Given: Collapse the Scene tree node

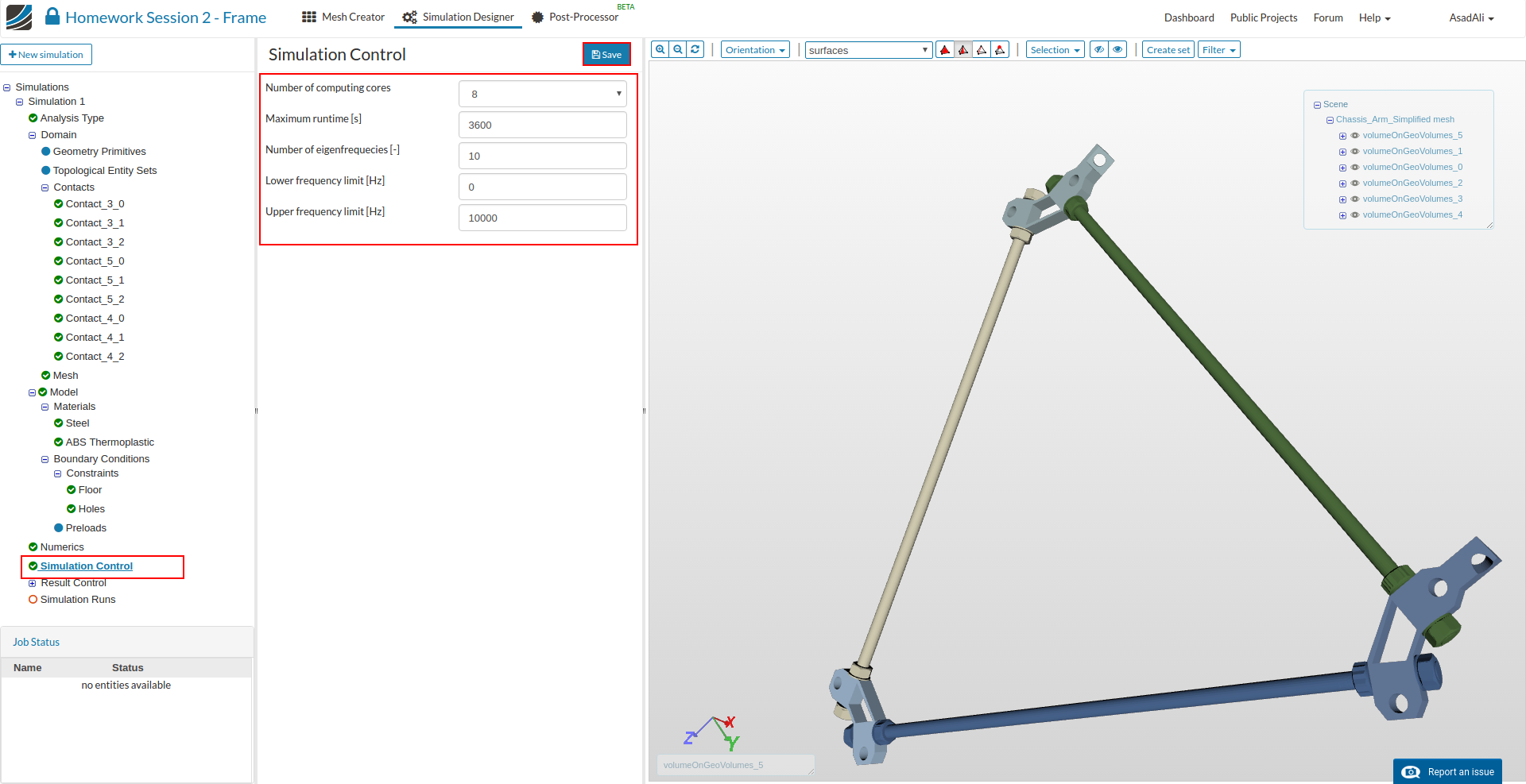Looking at the screenshot, I should [x=1317, y=105].
